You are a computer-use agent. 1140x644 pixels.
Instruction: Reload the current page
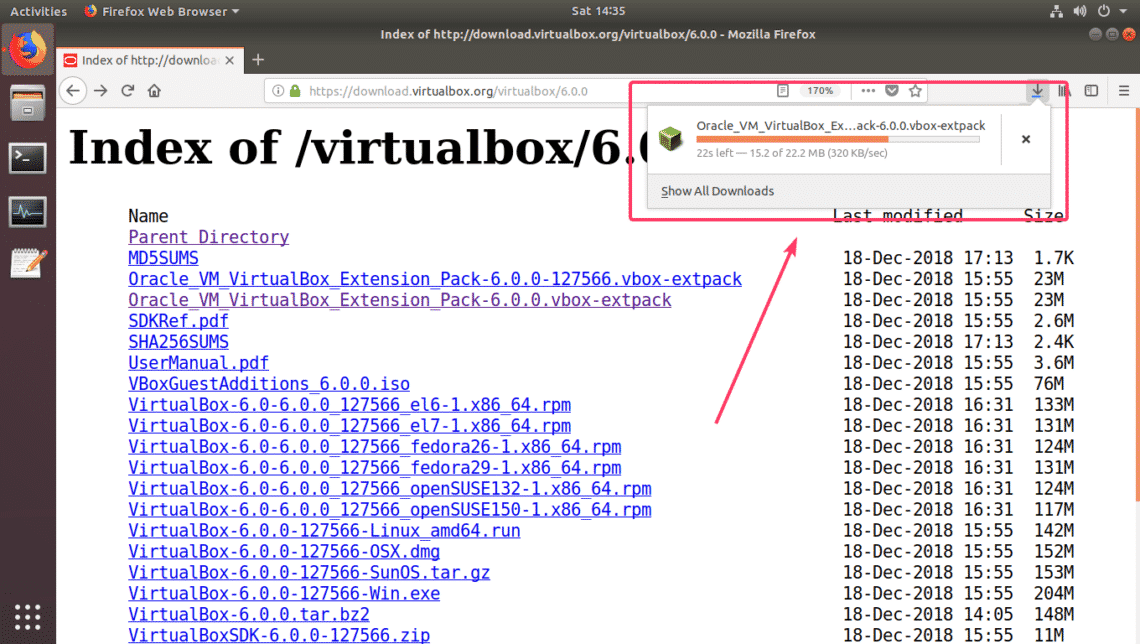(x=128, y=91)
